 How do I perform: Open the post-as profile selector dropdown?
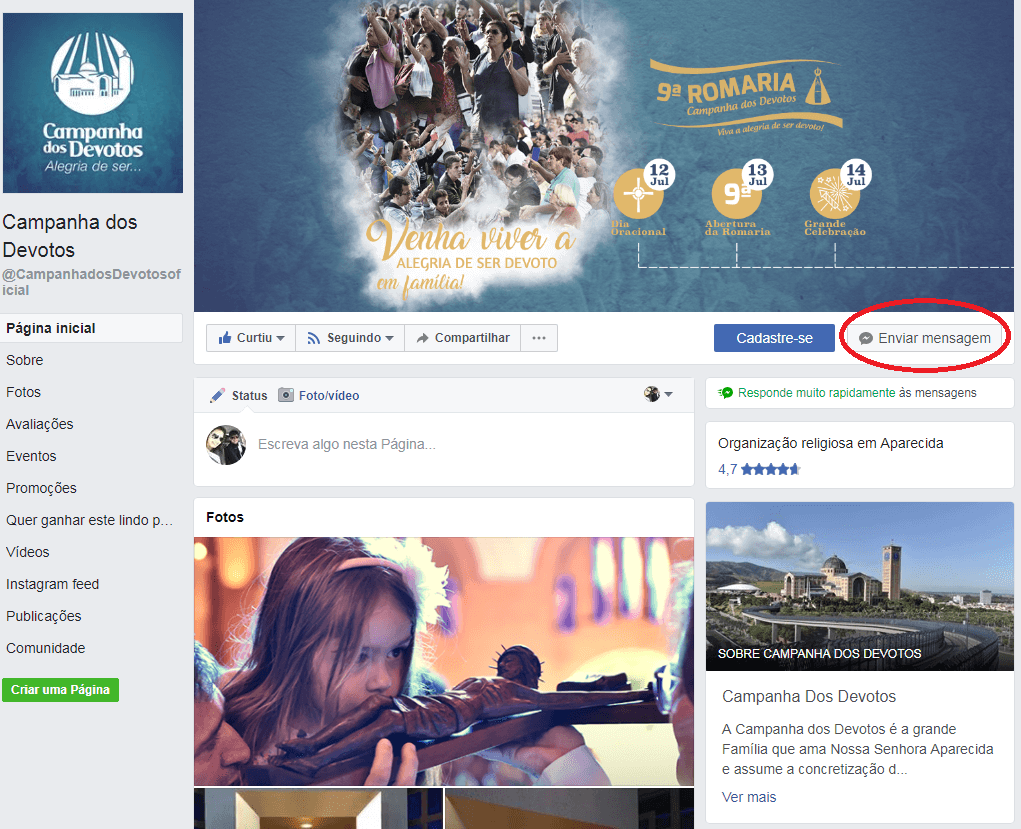[658, 394]
